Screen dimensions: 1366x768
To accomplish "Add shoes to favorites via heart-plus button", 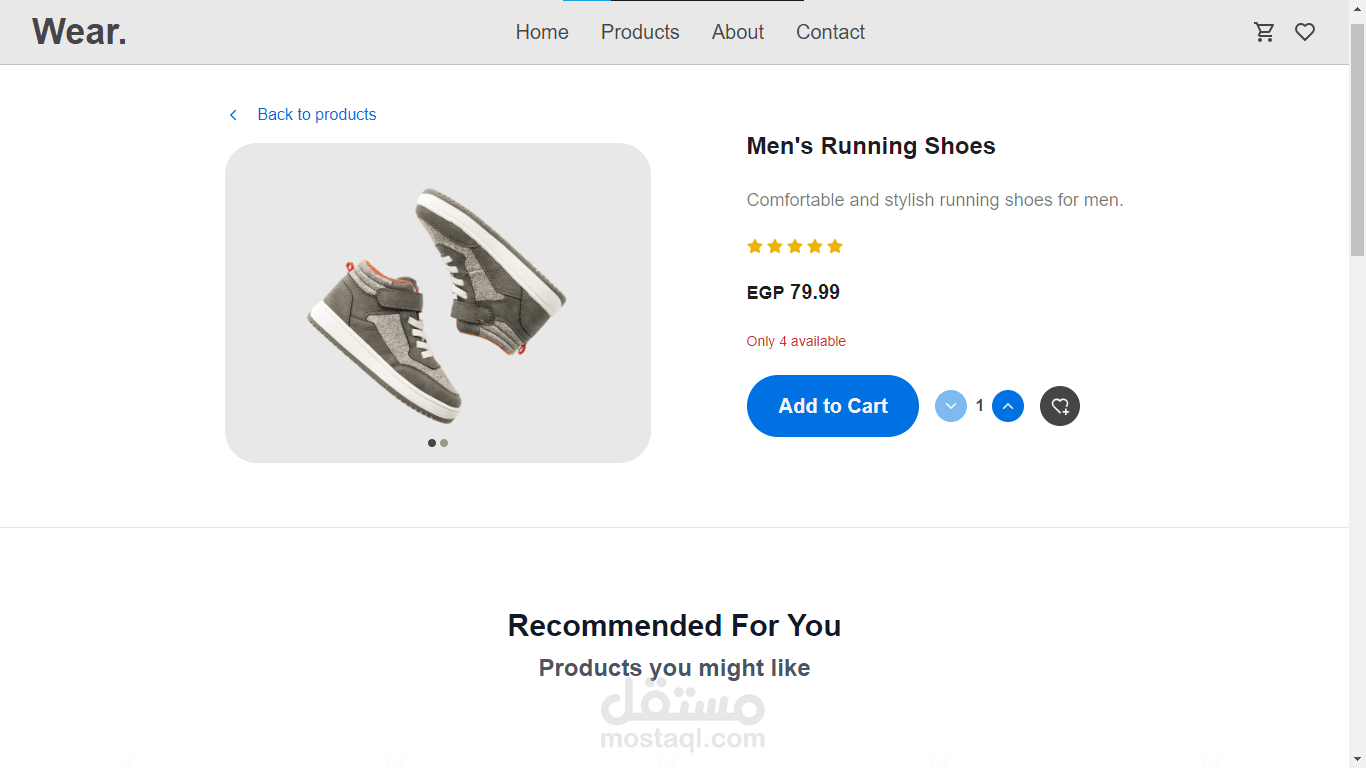I will [1060, 406].
